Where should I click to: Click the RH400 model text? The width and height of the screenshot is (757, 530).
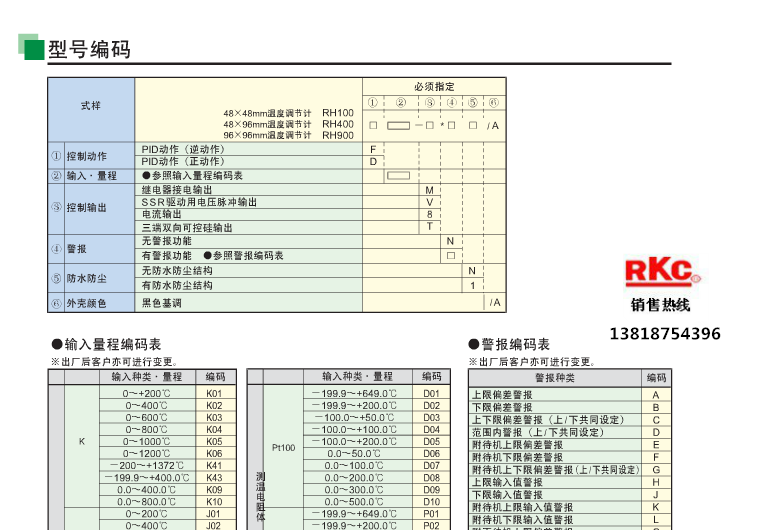coord(338,124)
